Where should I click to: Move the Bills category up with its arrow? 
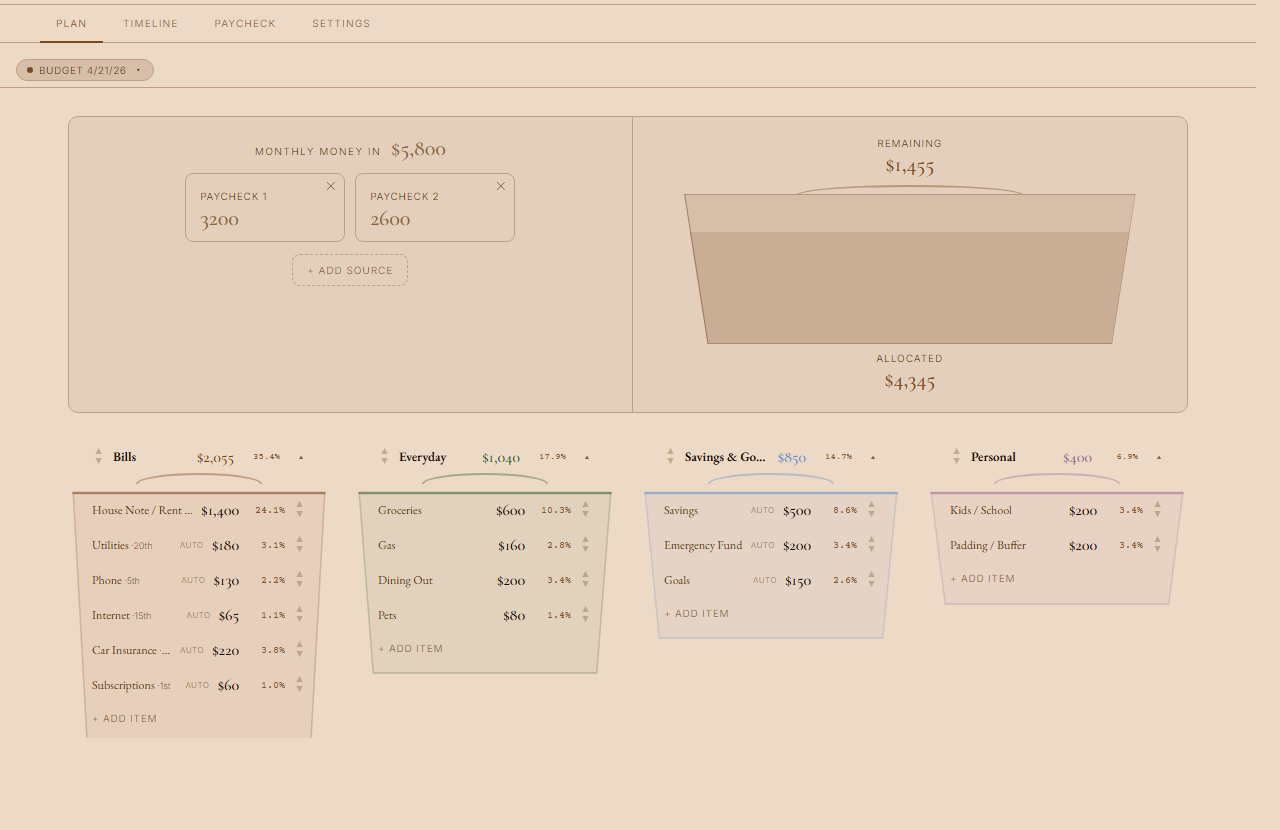coord(99,452)
